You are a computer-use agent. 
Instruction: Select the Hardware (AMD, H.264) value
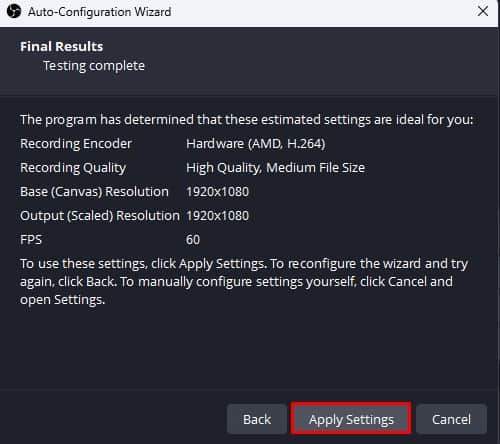tap(256, 144)
